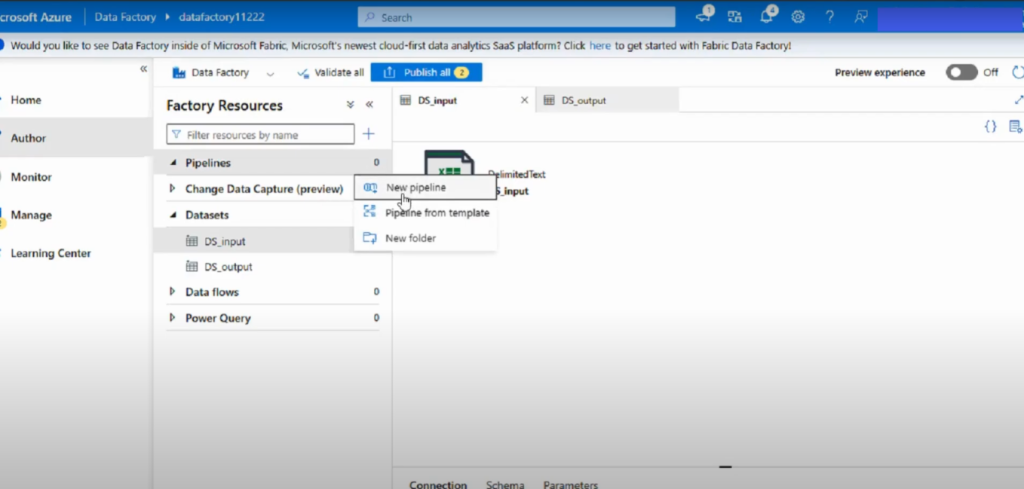Click the plus icon to add resource
Viewport: 1024px width, 489px height.
point(368,134)
